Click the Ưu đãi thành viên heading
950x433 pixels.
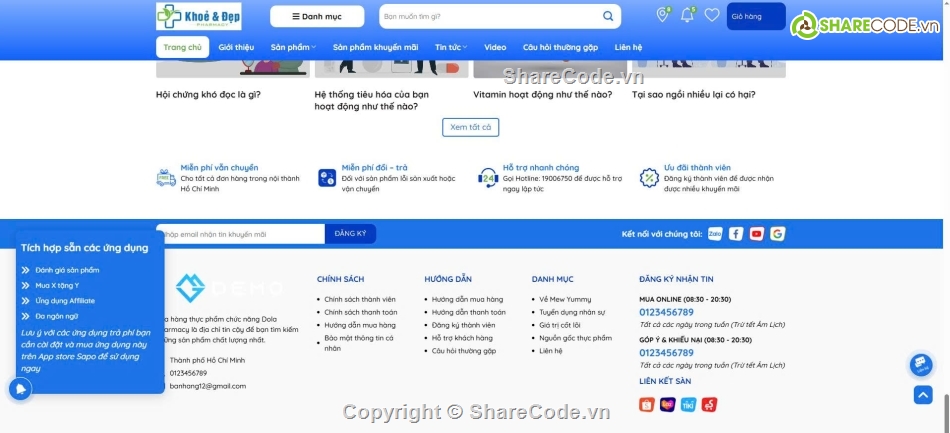[697, 168]
